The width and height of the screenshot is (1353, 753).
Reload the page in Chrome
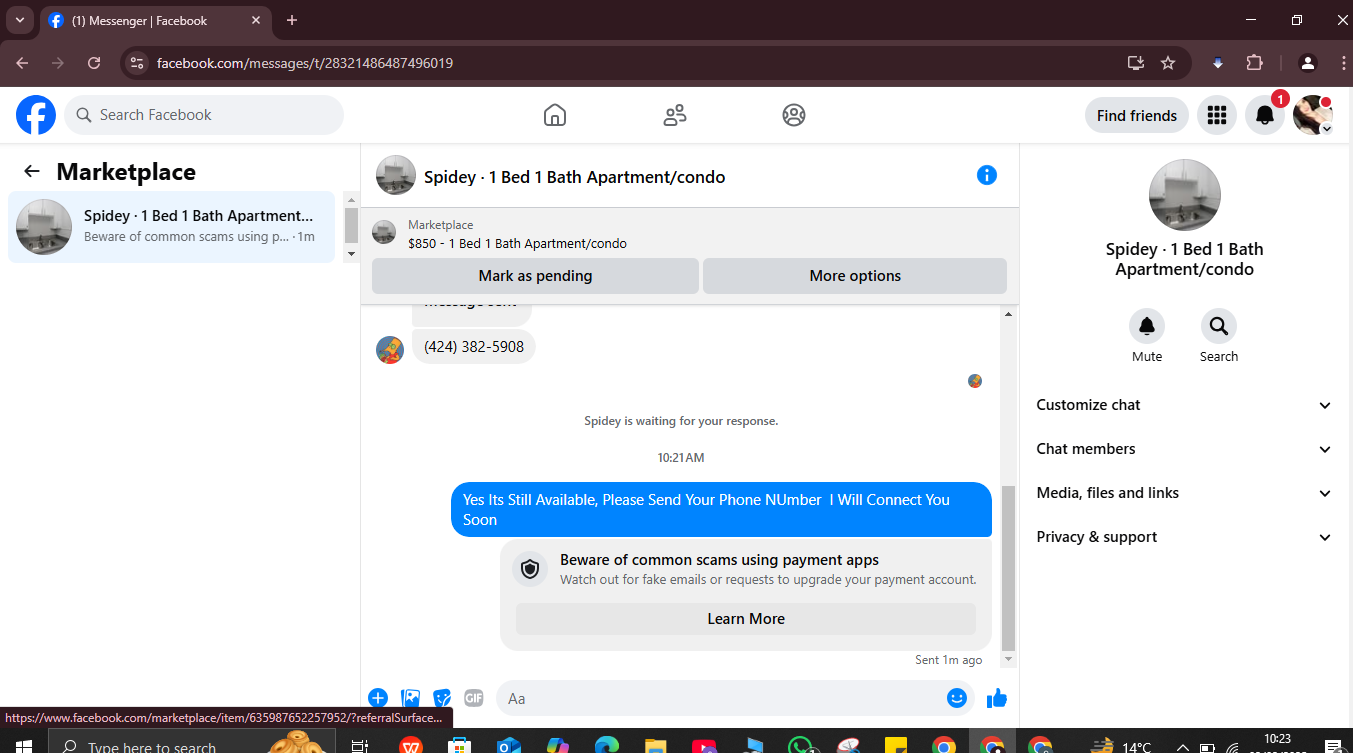click(94, 63)
